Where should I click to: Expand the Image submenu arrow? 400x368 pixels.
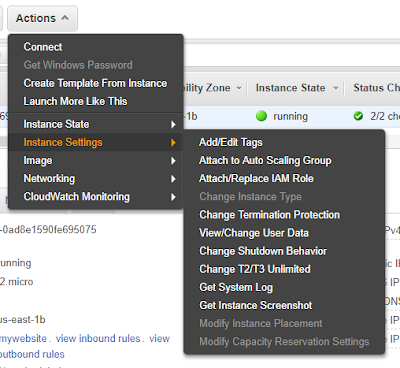coord(173,161)
